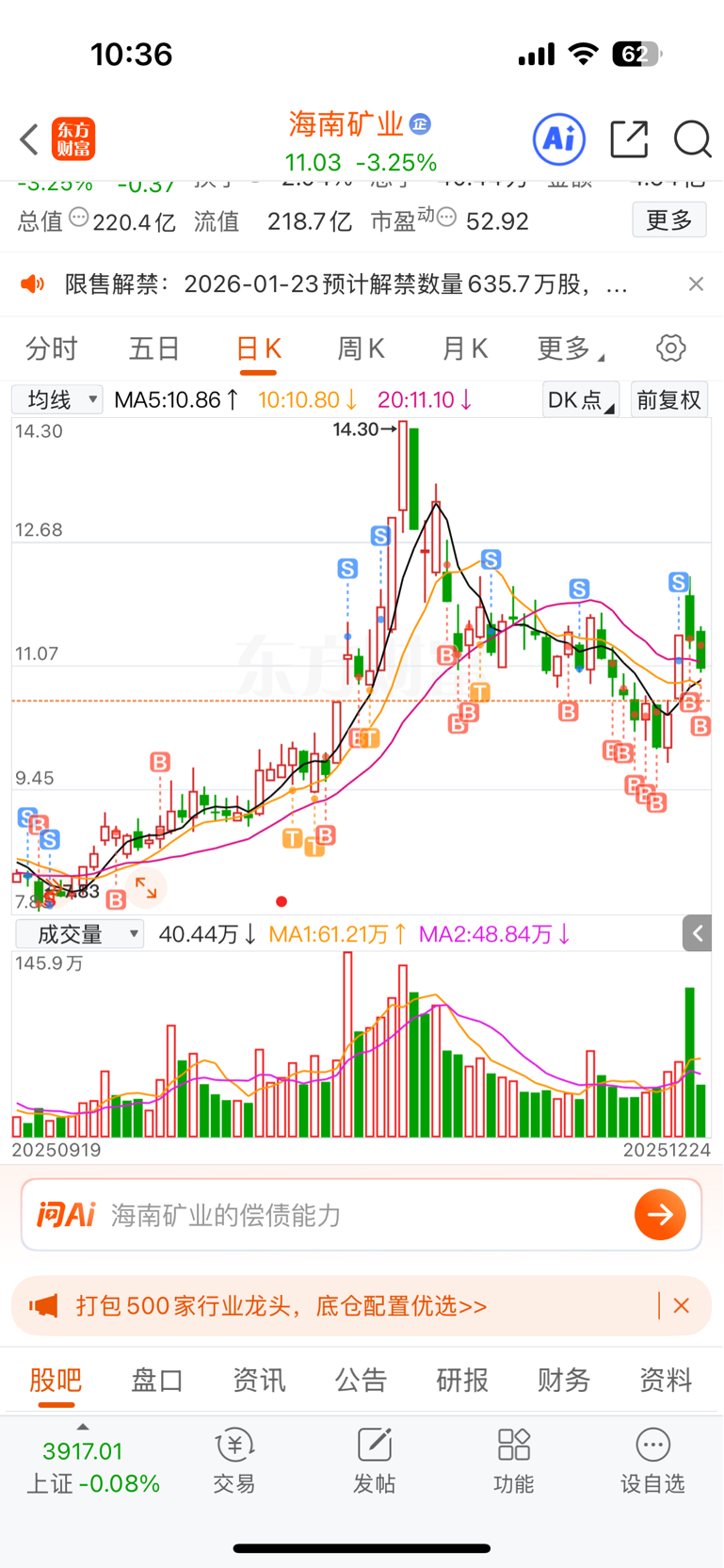Tap the 海南矿业 stock title

(x=346, y=123)
